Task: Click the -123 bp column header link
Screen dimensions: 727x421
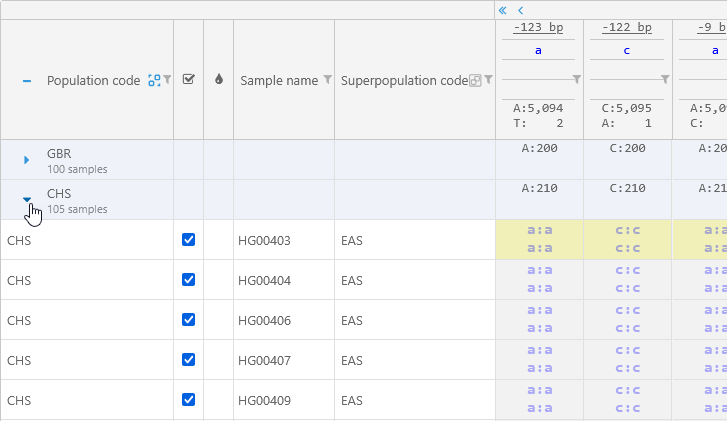Action: pyautogui.click(x=538, y=27)
